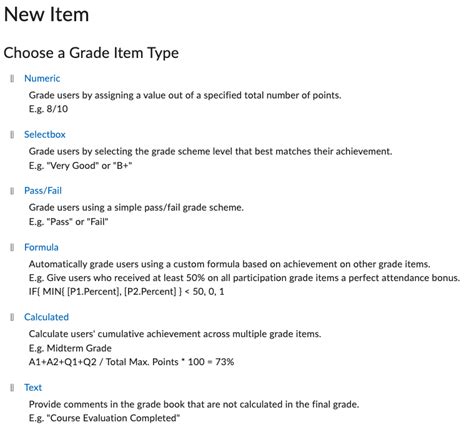
Task: Open the Numeric grade item type
Action: click(42, 78)
